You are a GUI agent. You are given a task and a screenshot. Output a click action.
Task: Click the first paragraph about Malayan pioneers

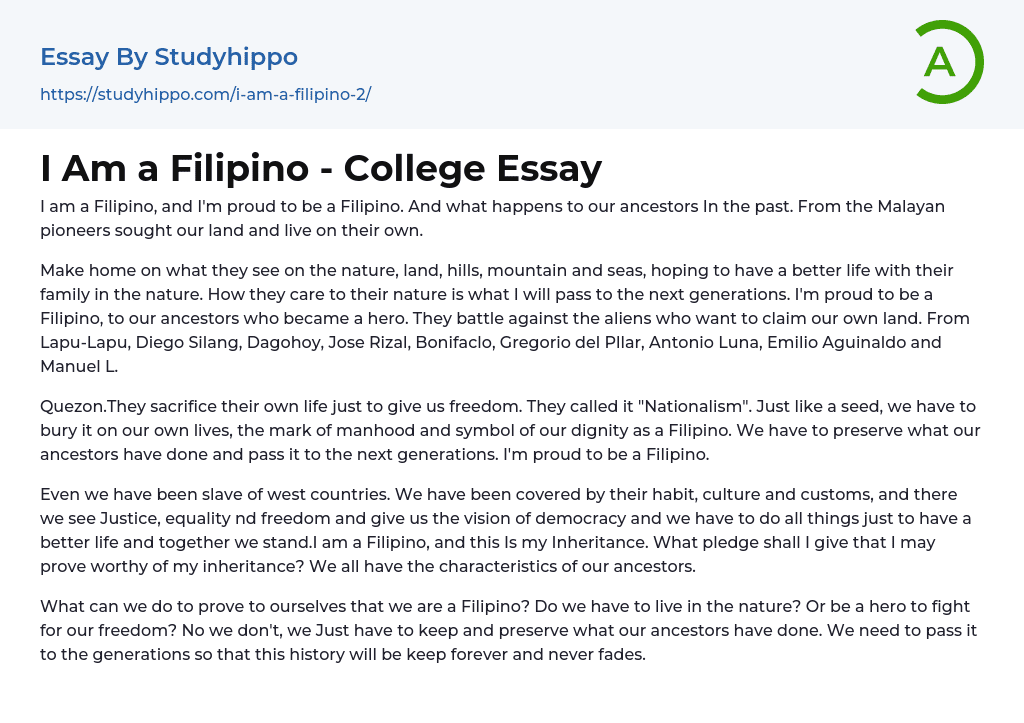pos(492,218)
